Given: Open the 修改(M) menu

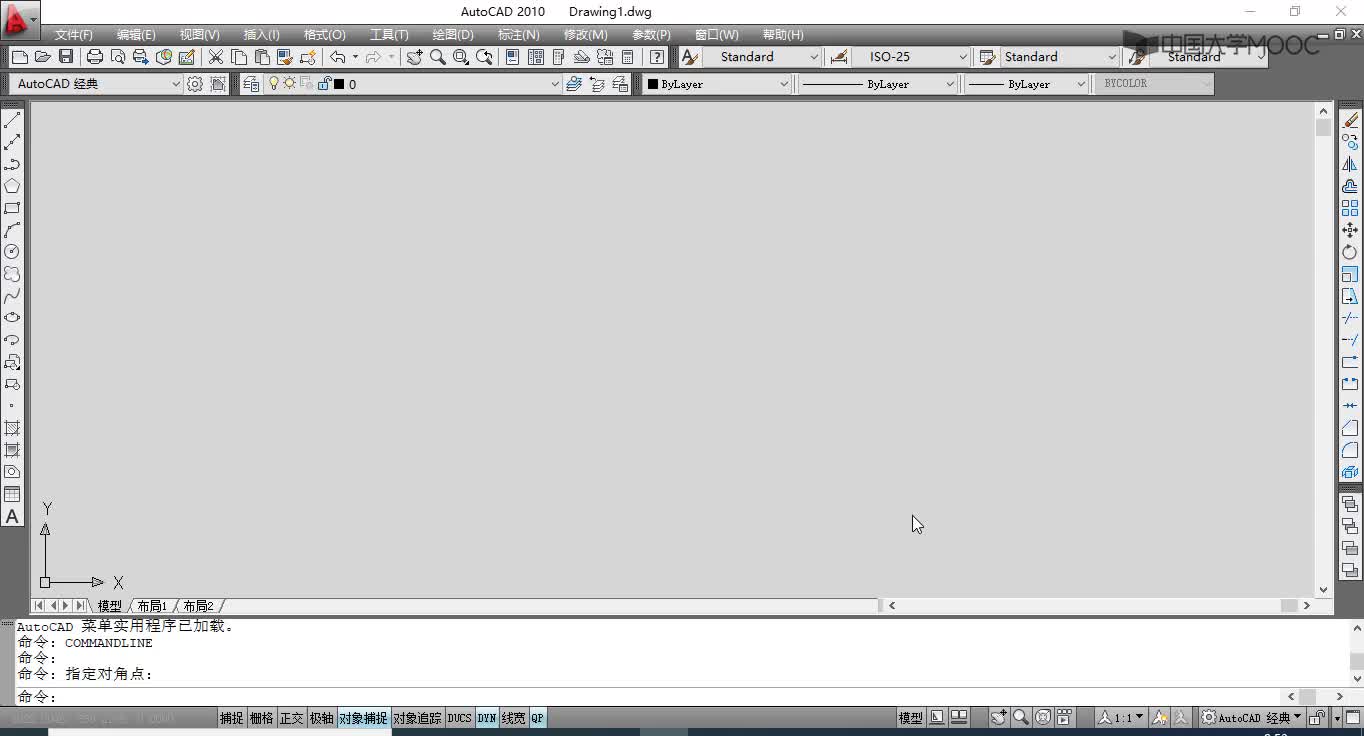Looking at the screenshot, I should (585, 35).
